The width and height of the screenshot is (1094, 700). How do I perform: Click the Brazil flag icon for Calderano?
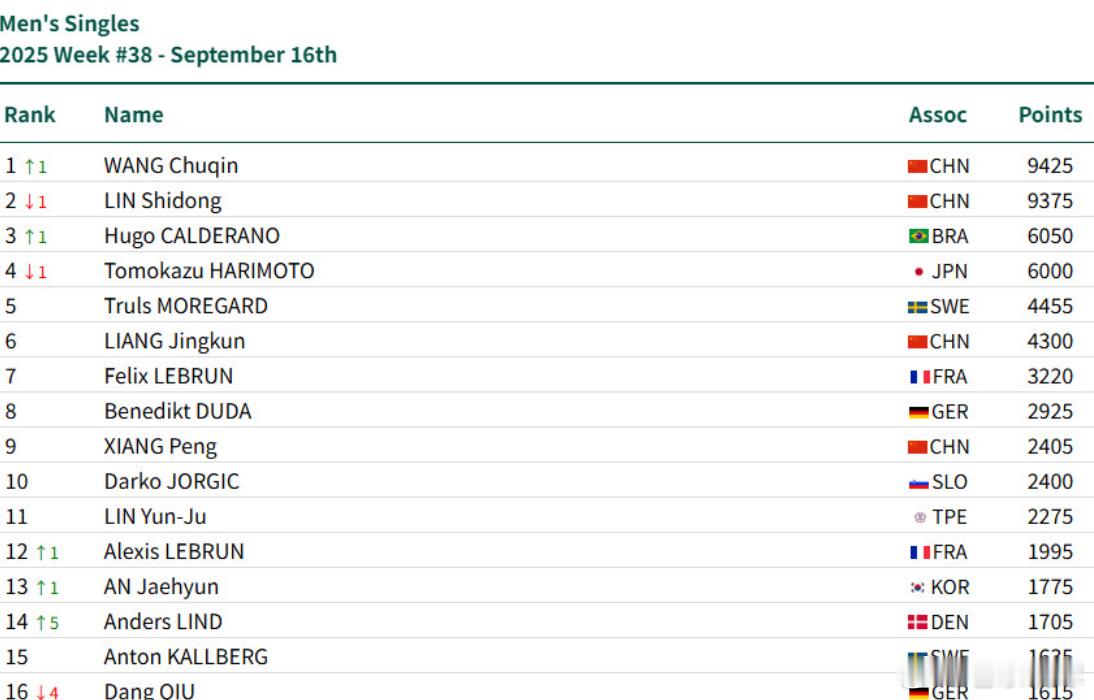pyautogui.click(x=918, y=236)
